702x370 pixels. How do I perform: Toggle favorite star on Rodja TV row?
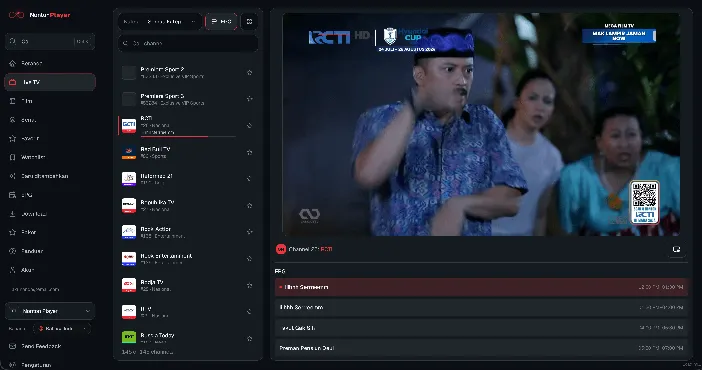click(x=249, y=285)
